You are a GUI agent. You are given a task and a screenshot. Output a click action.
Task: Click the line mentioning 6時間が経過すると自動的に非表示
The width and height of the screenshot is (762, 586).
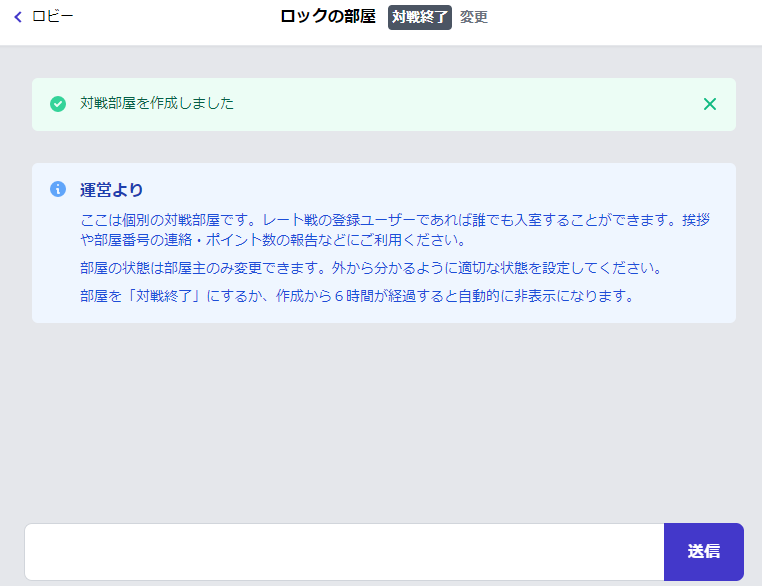coord(357,295)
